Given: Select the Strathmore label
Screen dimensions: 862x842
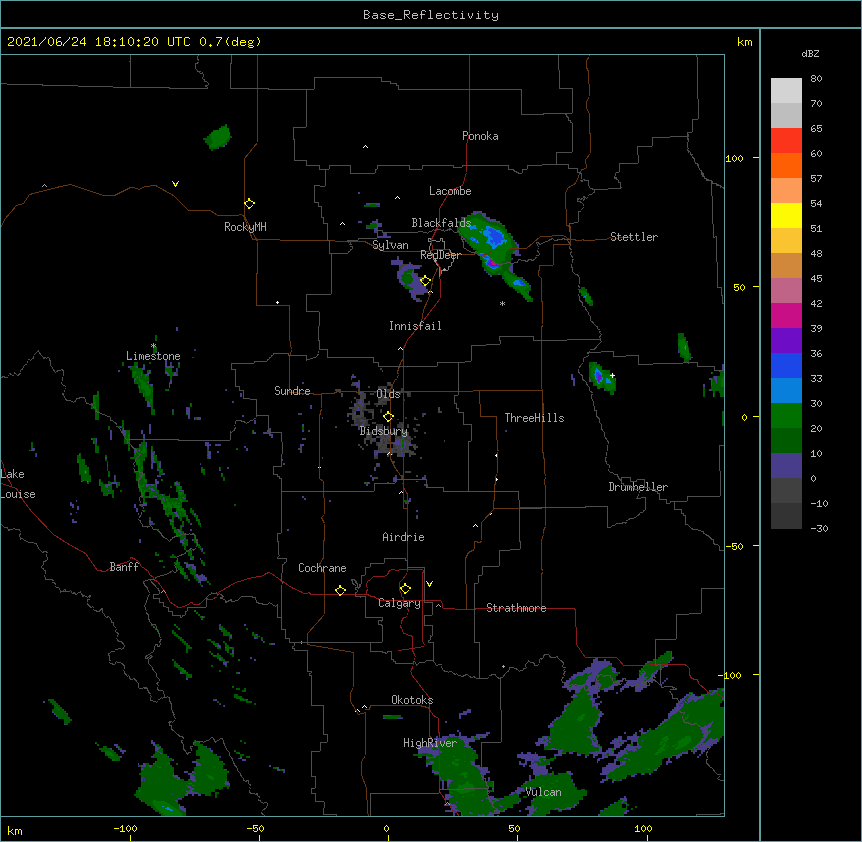Looking at the screenshot, I should click(x=516, y=608).
